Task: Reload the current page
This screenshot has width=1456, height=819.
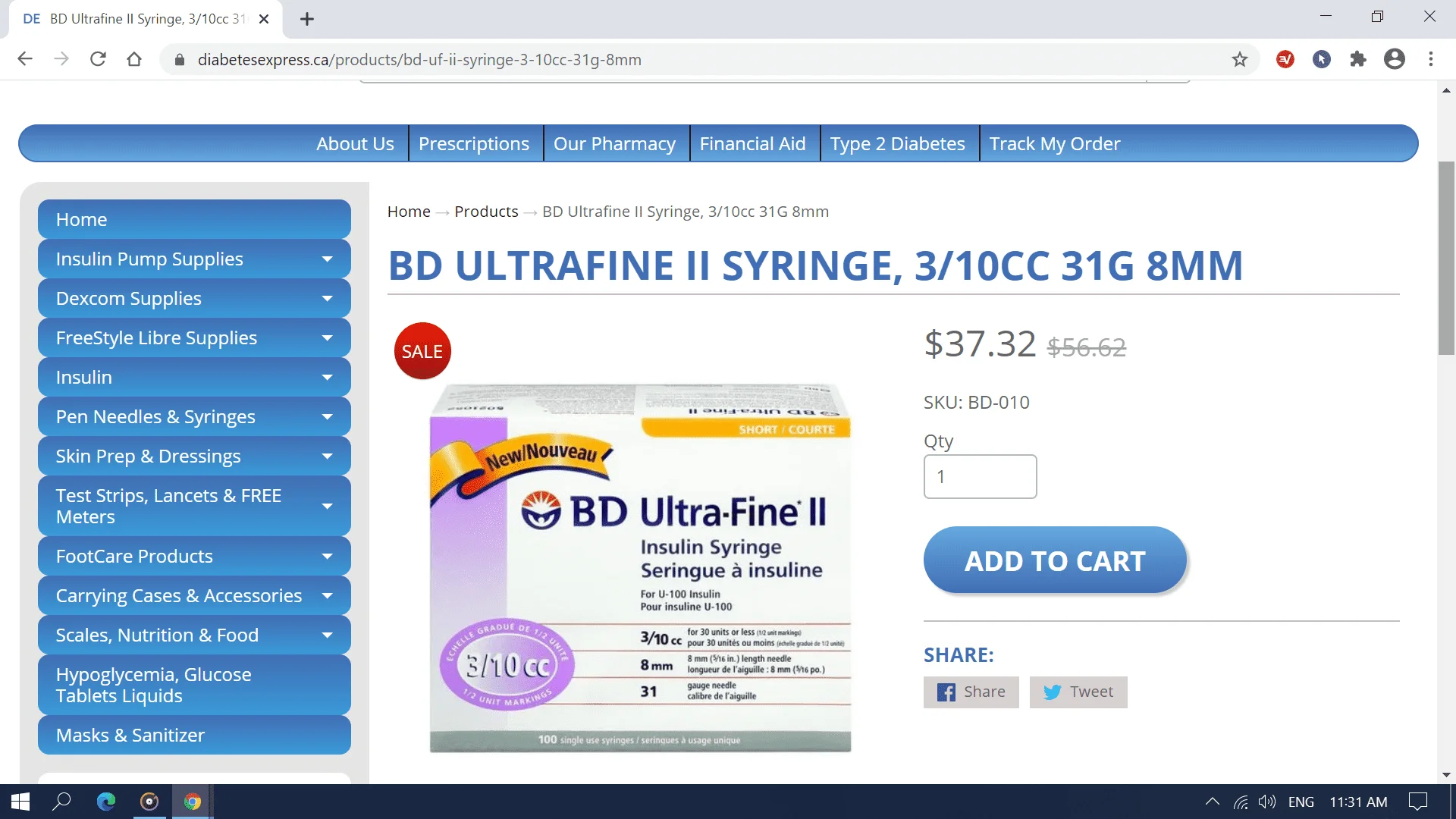Action: click(x=98, y=59)
